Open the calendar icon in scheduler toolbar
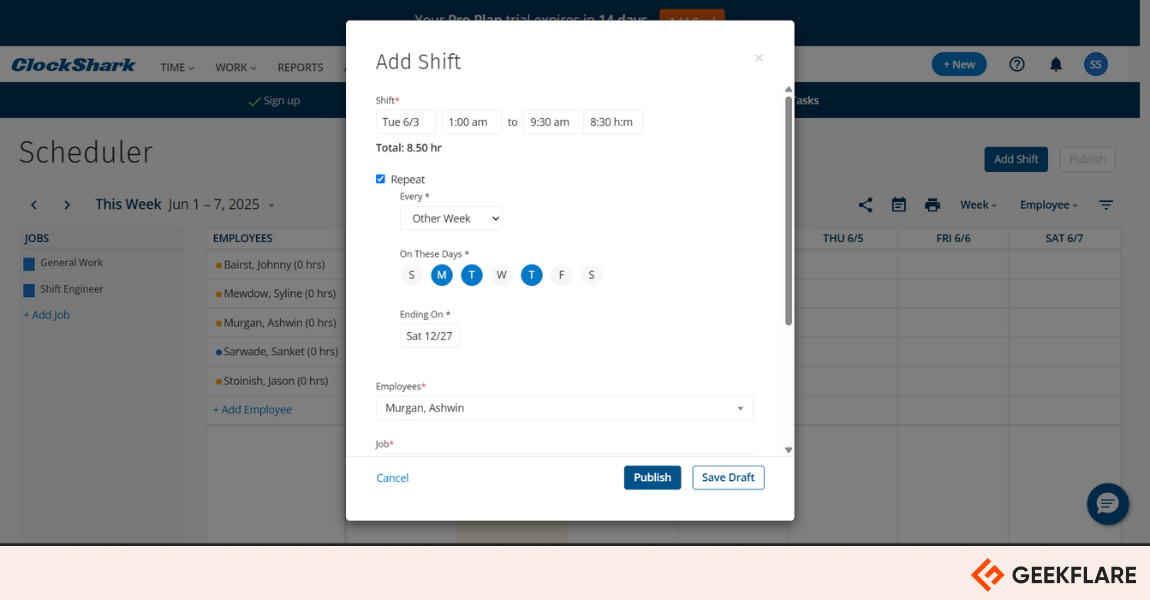The image size is (1150, 600). pos(899,205)
